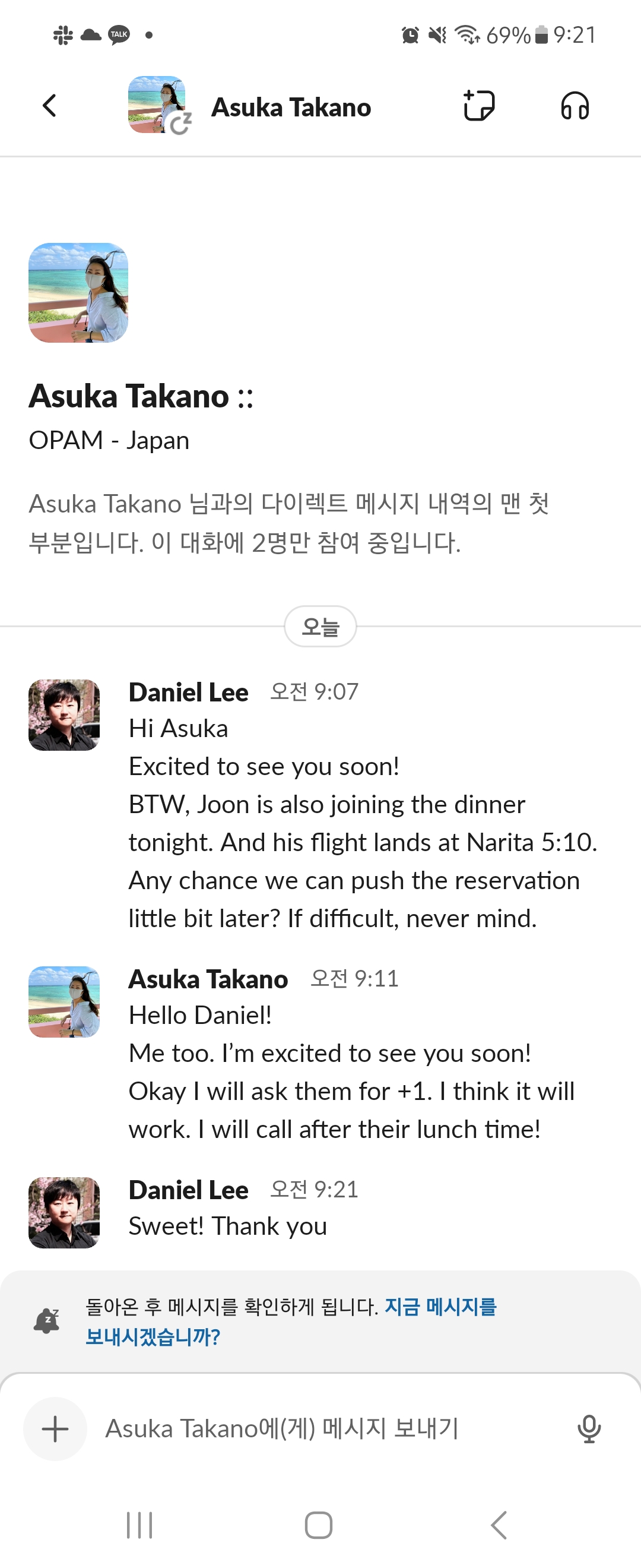Start a huddle with headphones icon
The width and height of the screenshot is (641, 1568).
coord(574,106)
